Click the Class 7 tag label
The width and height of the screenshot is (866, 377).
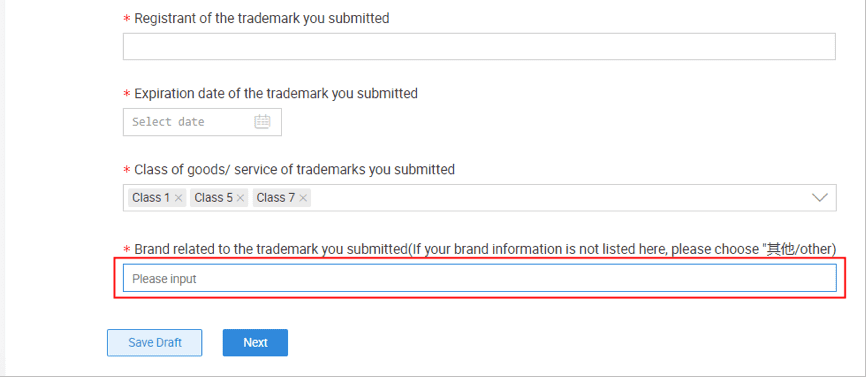(x=276, y=198)
